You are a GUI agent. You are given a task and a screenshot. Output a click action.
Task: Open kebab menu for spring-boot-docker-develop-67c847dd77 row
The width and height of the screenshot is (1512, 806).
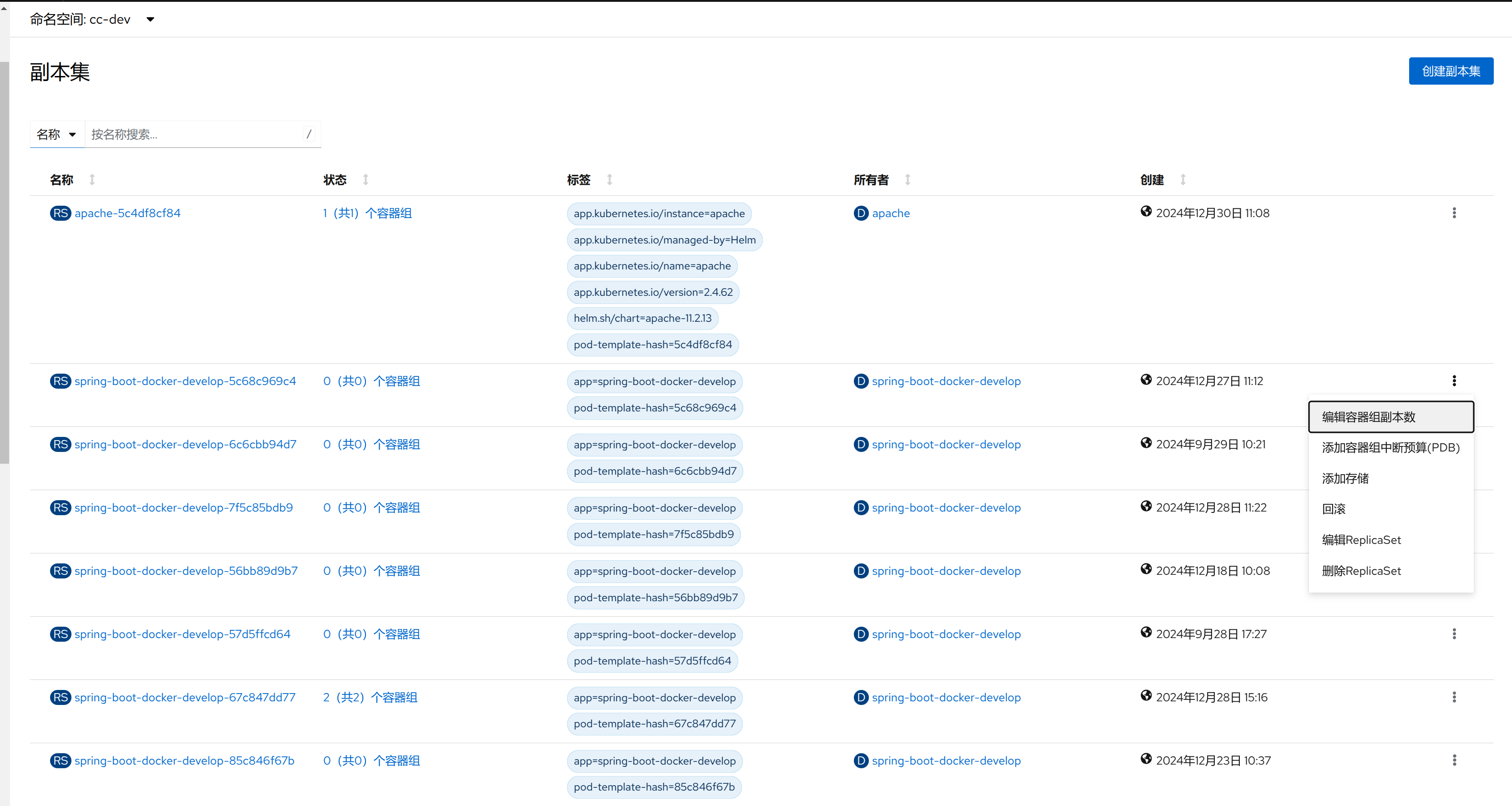tap(1454, 697)
